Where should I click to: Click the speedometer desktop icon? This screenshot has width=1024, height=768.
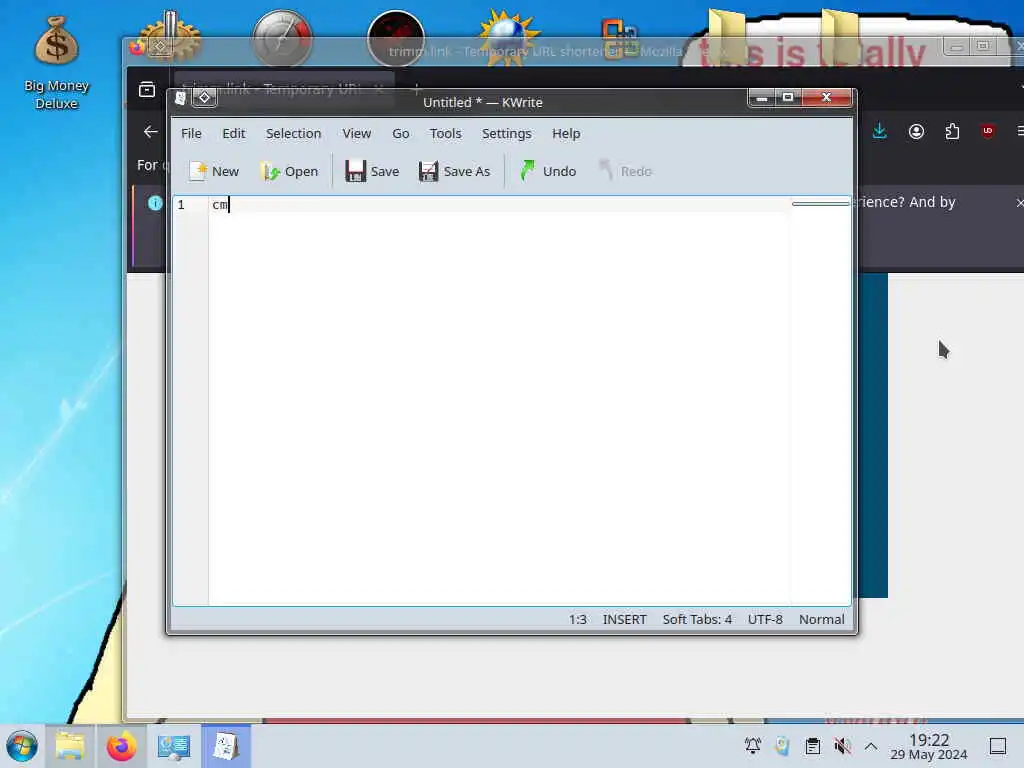[282, 38]
